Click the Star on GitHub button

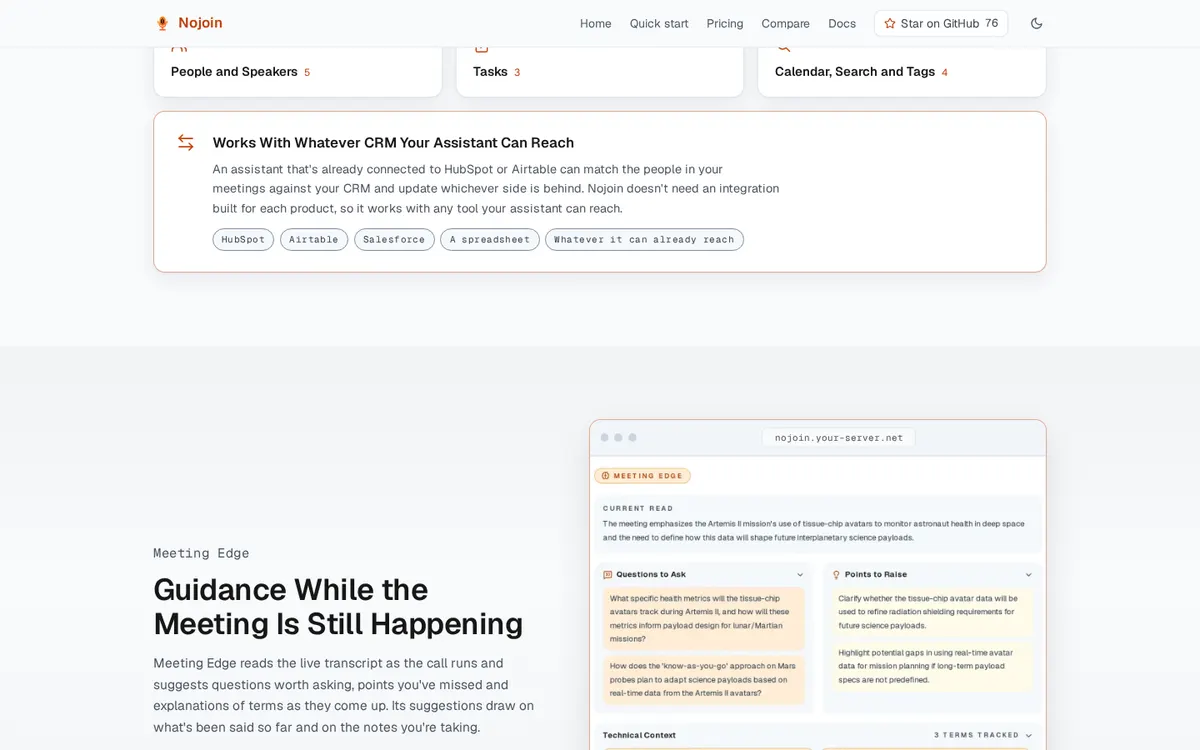click(x=941, y=23)
